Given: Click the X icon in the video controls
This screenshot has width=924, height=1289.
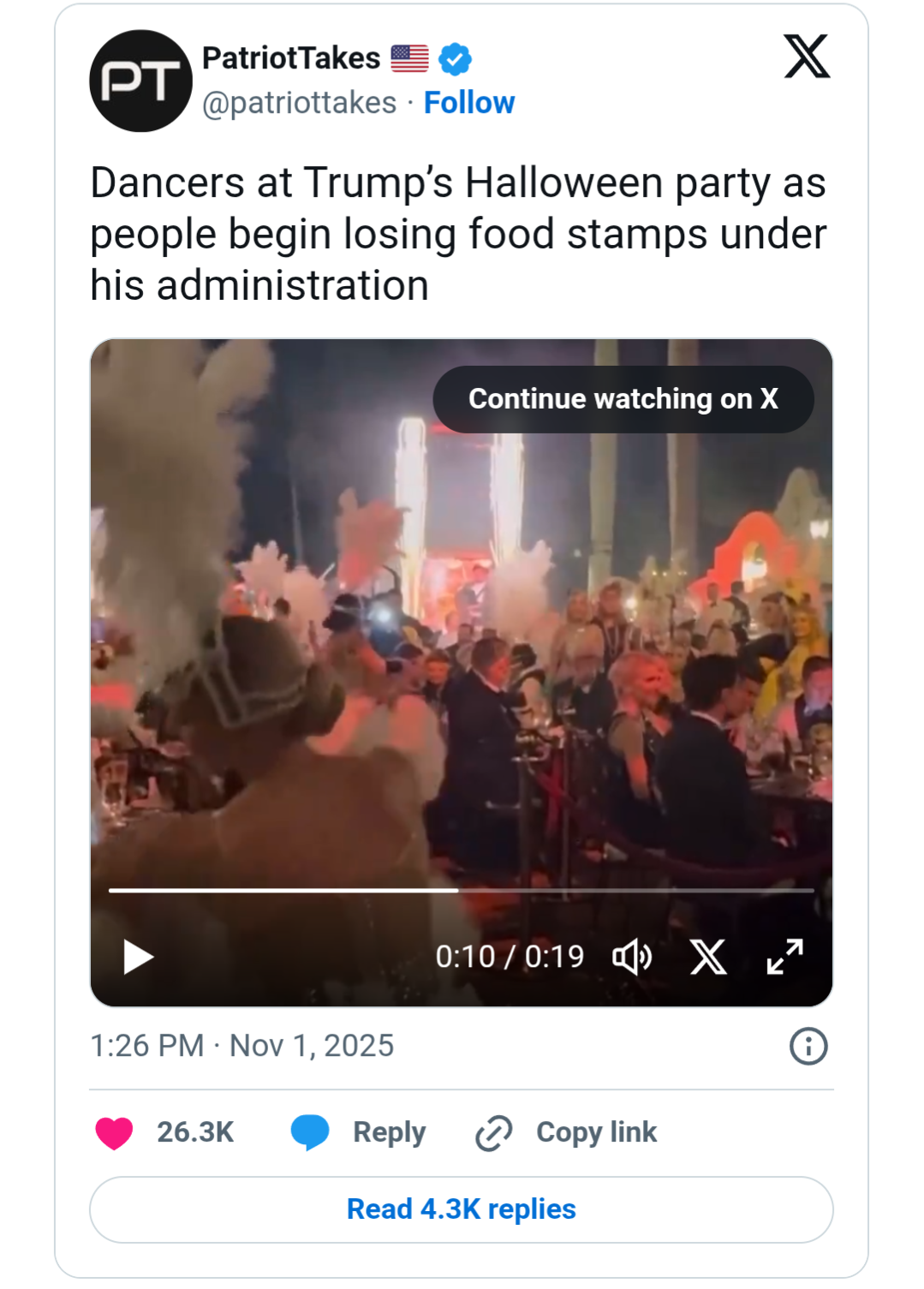Looking at the screenshot, I should 708,957.
